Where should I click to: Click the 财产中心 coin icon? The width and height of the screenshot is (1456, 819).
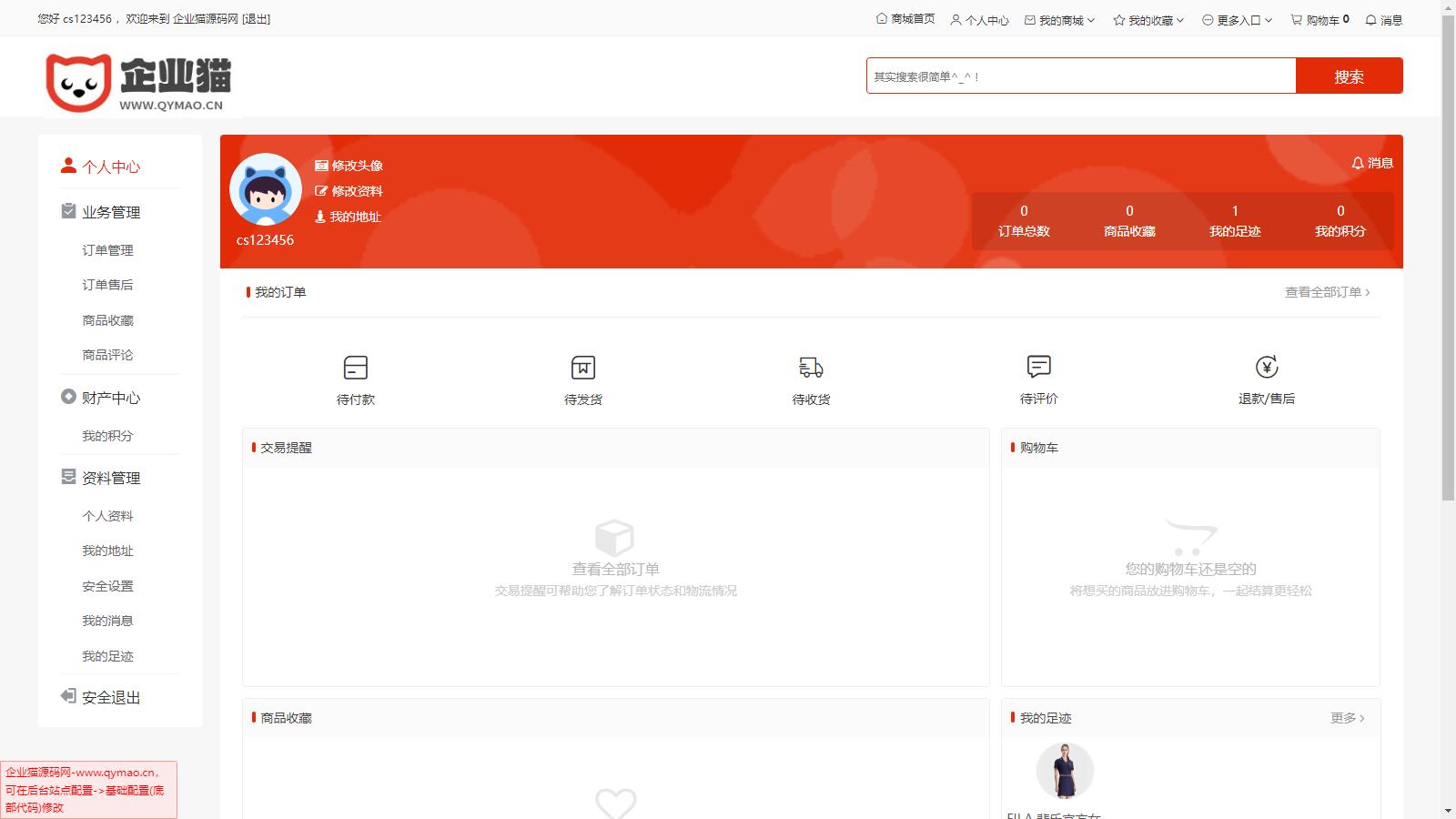68,397
